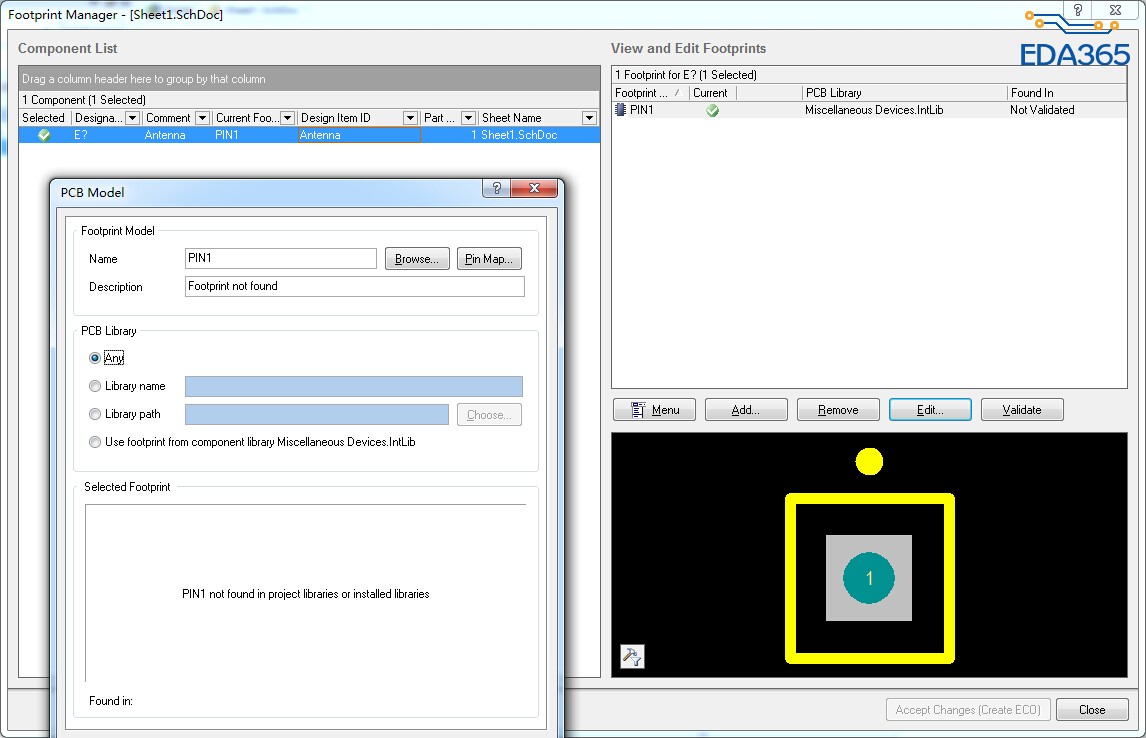1146x738 pixels.
Task: Click into the footprint Name text field
Action: click(280, 259)
